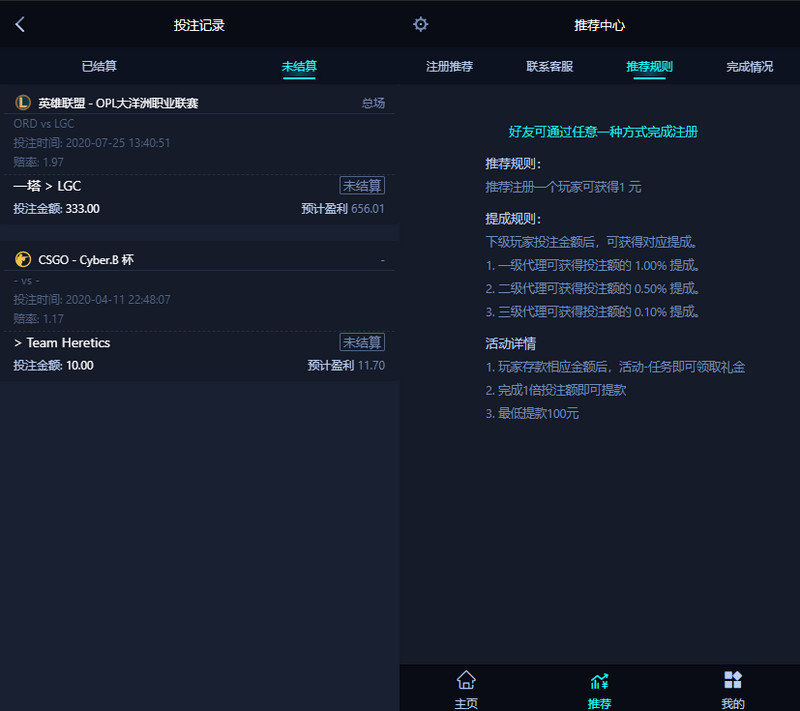Click the 活动详情 section heading
Image resolution: width=800 pixels, height=711 pixels.
click(x=510, y=343)
